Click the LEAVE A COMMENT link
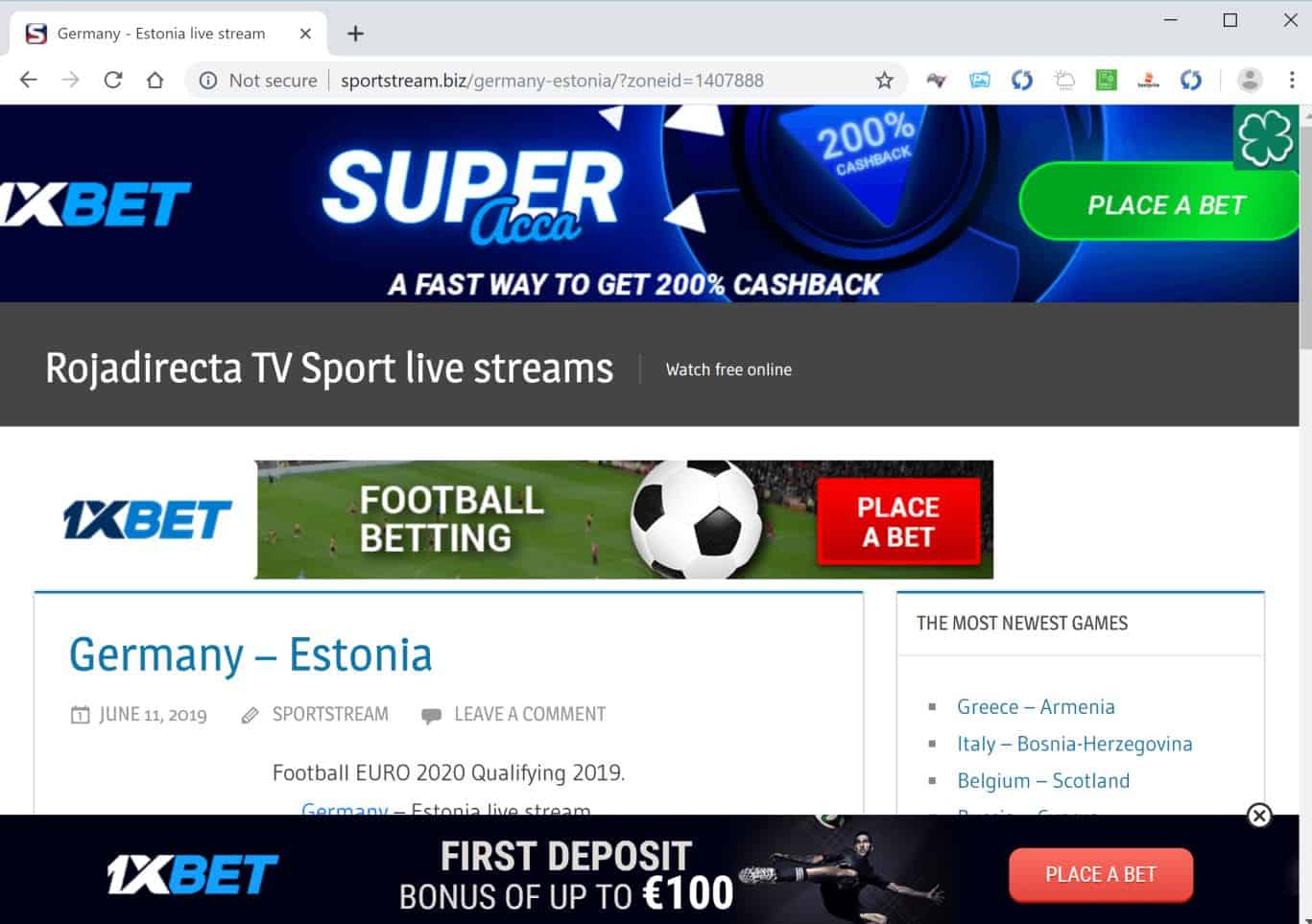The width and height of the screenshot is (1312, 924). tap(530, 714)
